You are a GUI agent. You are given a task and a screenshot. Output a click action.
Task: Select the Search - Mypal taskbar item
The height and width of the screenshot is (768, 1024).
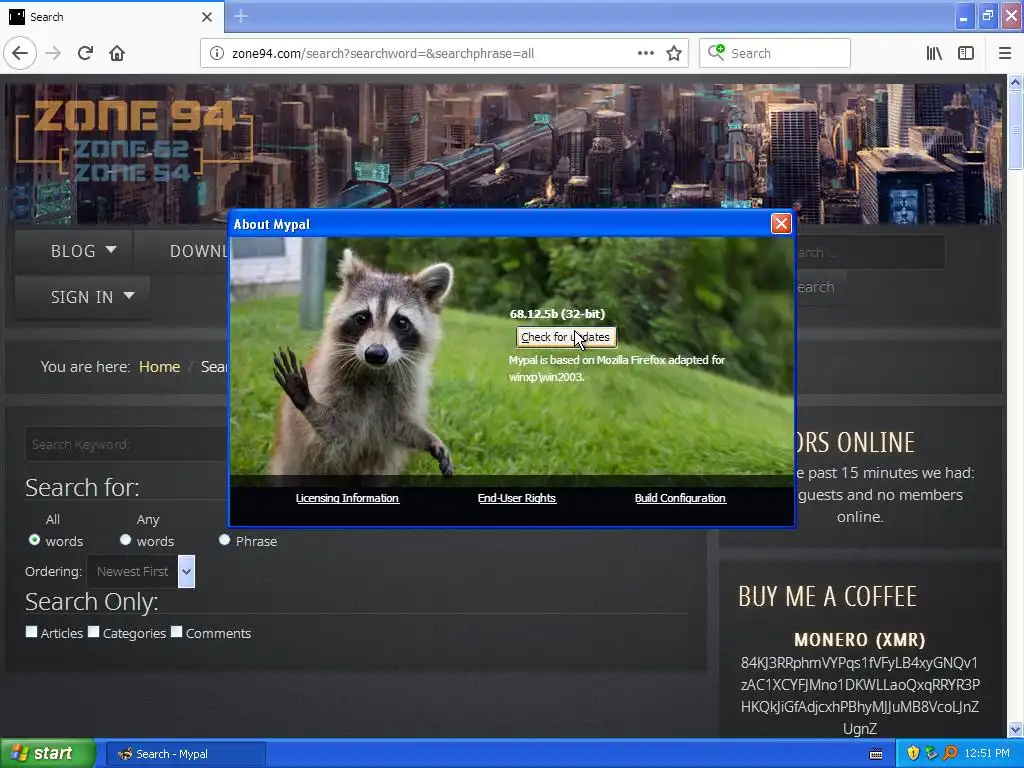click(x=185, y=754)
